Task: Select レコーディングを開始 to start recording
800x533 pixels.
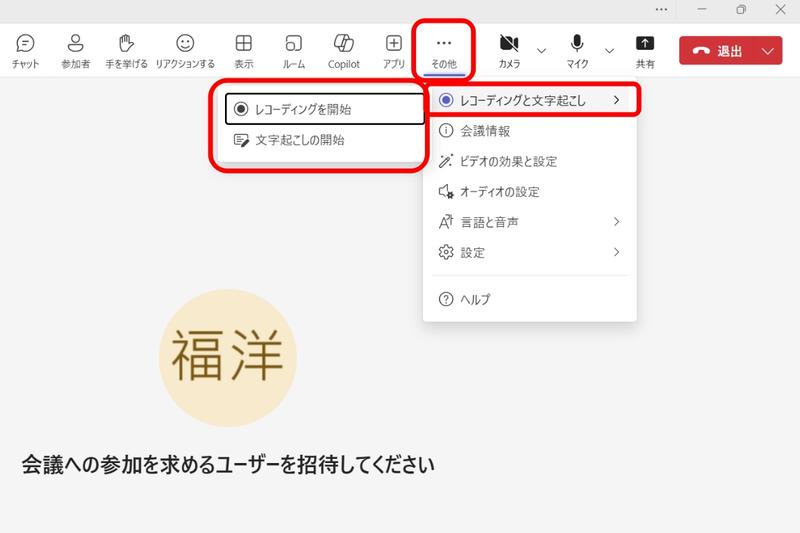Action: pos(324,109)
